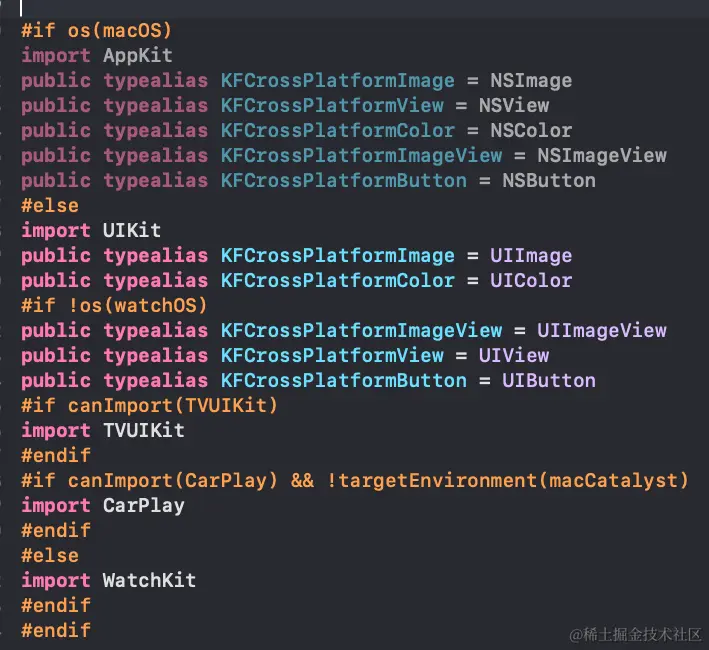The height and width of the screenshot is (650, 709).
Task: Click WatchKit in the import statement
Action: [x=149, y=581]
